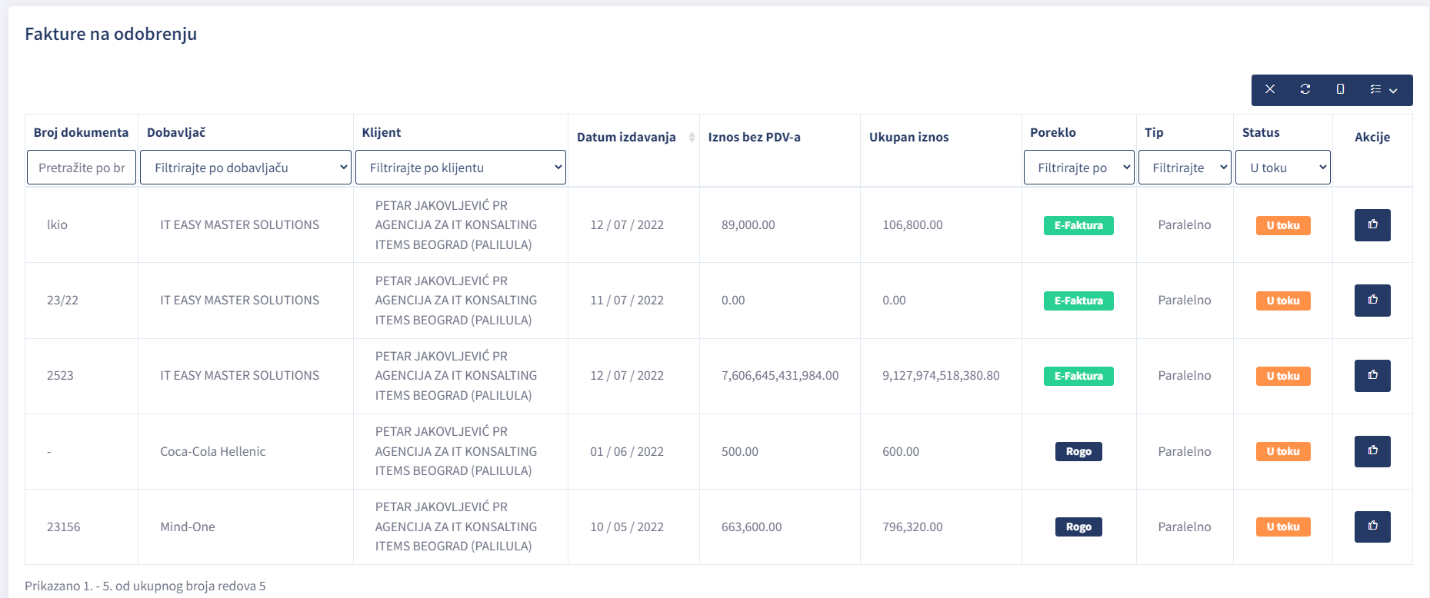
Task: Open the column list dropdown in toolbar
Action: [x=1384, y=89]
